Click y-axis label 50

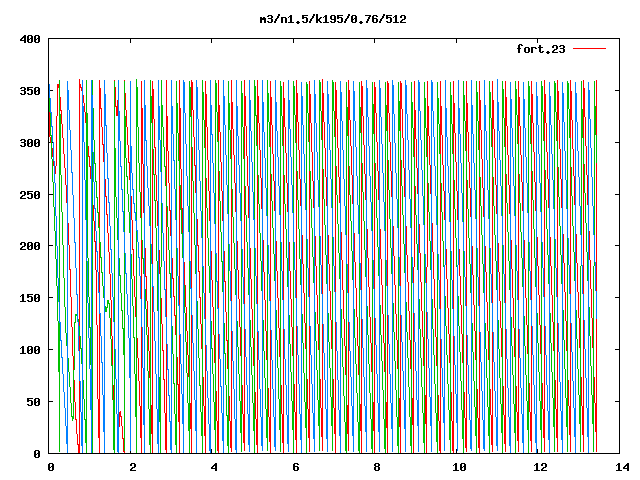pos(33,402)
